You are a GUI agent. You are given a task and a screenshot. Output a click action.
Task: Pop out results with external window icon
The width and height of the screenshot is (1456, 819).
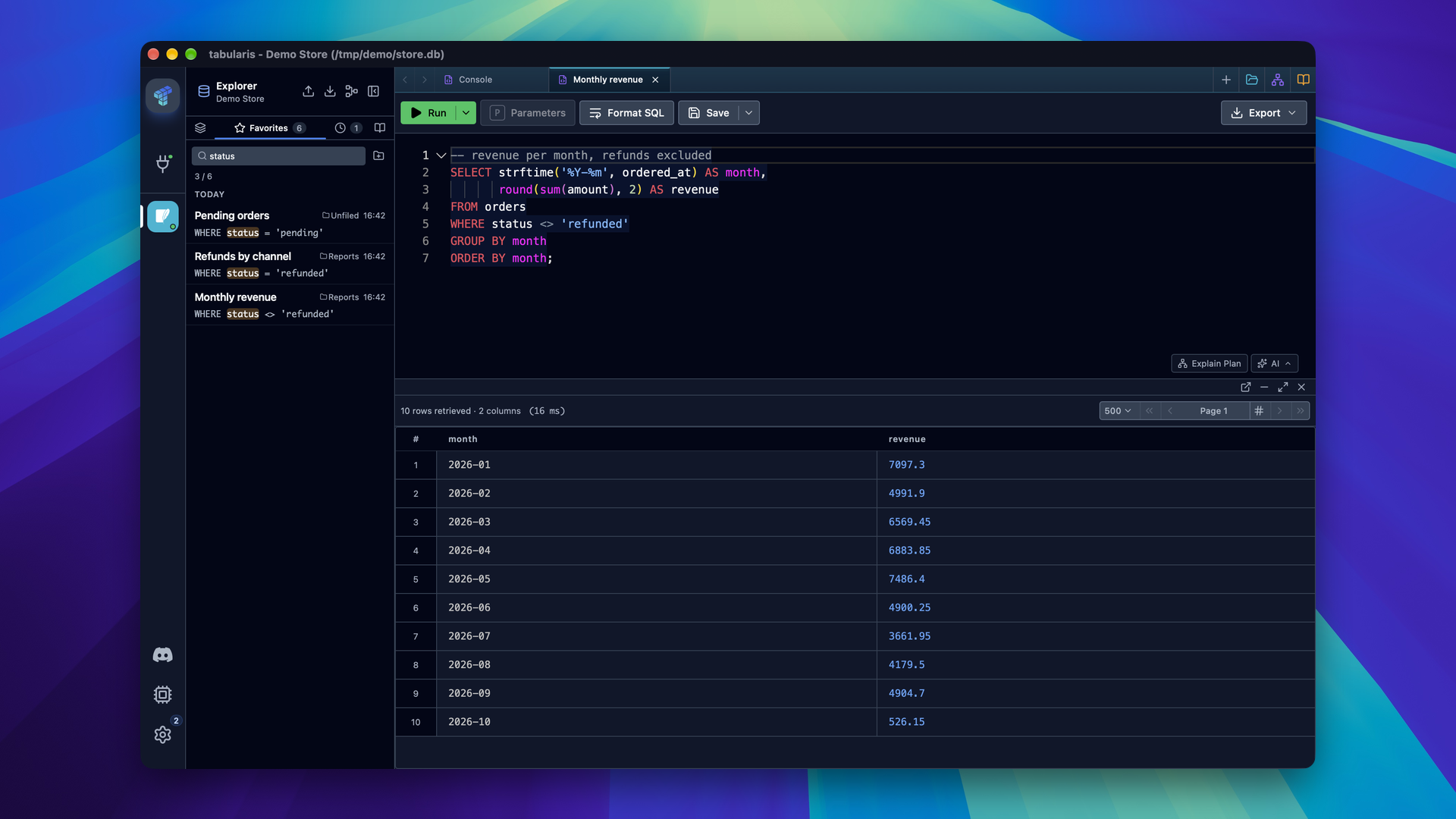pos(1245,387)
